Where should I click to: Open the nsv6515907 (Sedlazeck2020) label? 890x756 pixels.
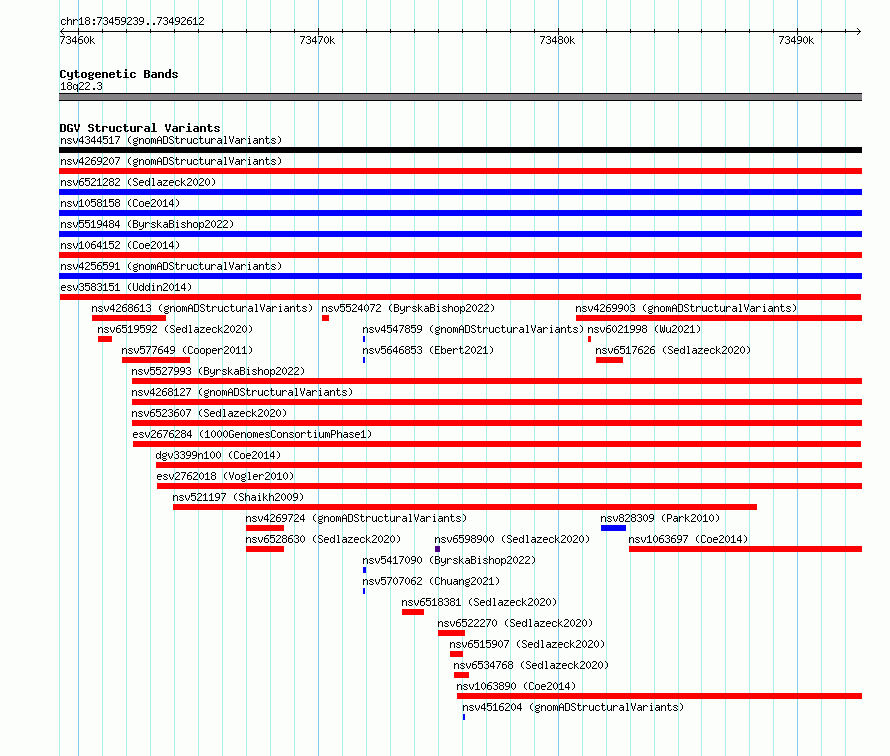point(527,644)
